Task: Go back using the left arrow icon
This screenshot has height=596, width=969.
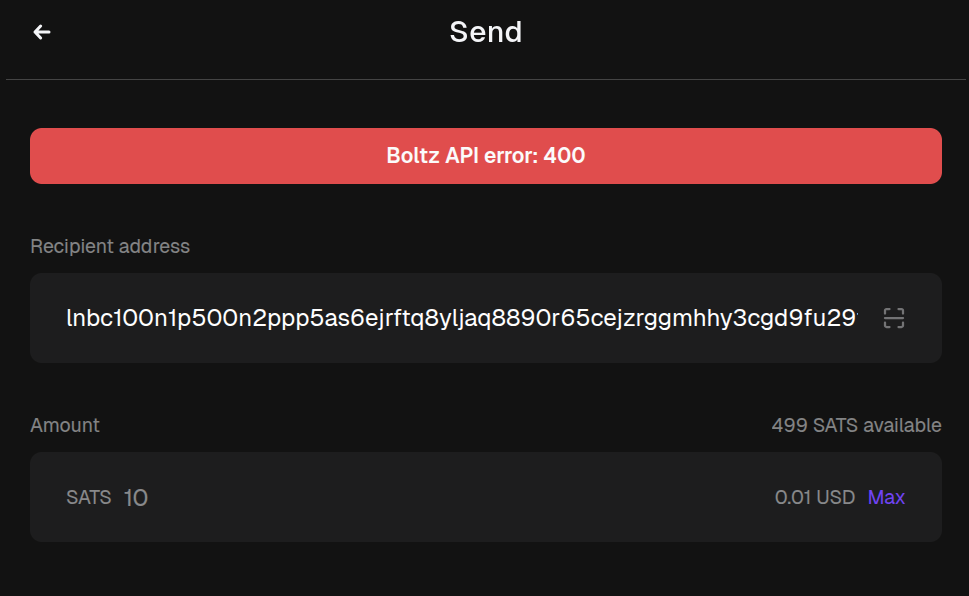Action: tap(42, 32)
